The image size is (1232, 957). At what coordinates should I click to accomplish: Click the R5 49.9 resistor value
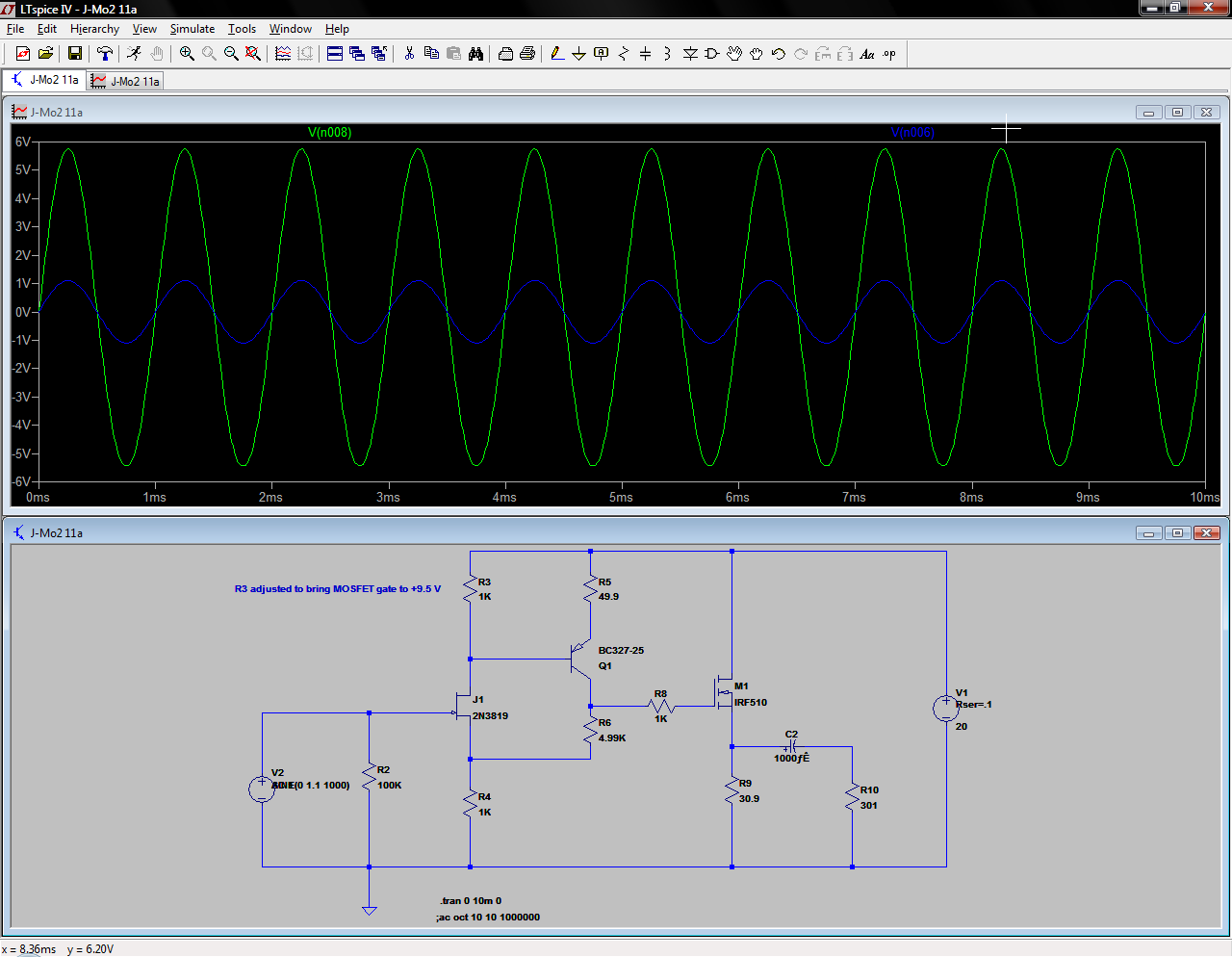608,597
